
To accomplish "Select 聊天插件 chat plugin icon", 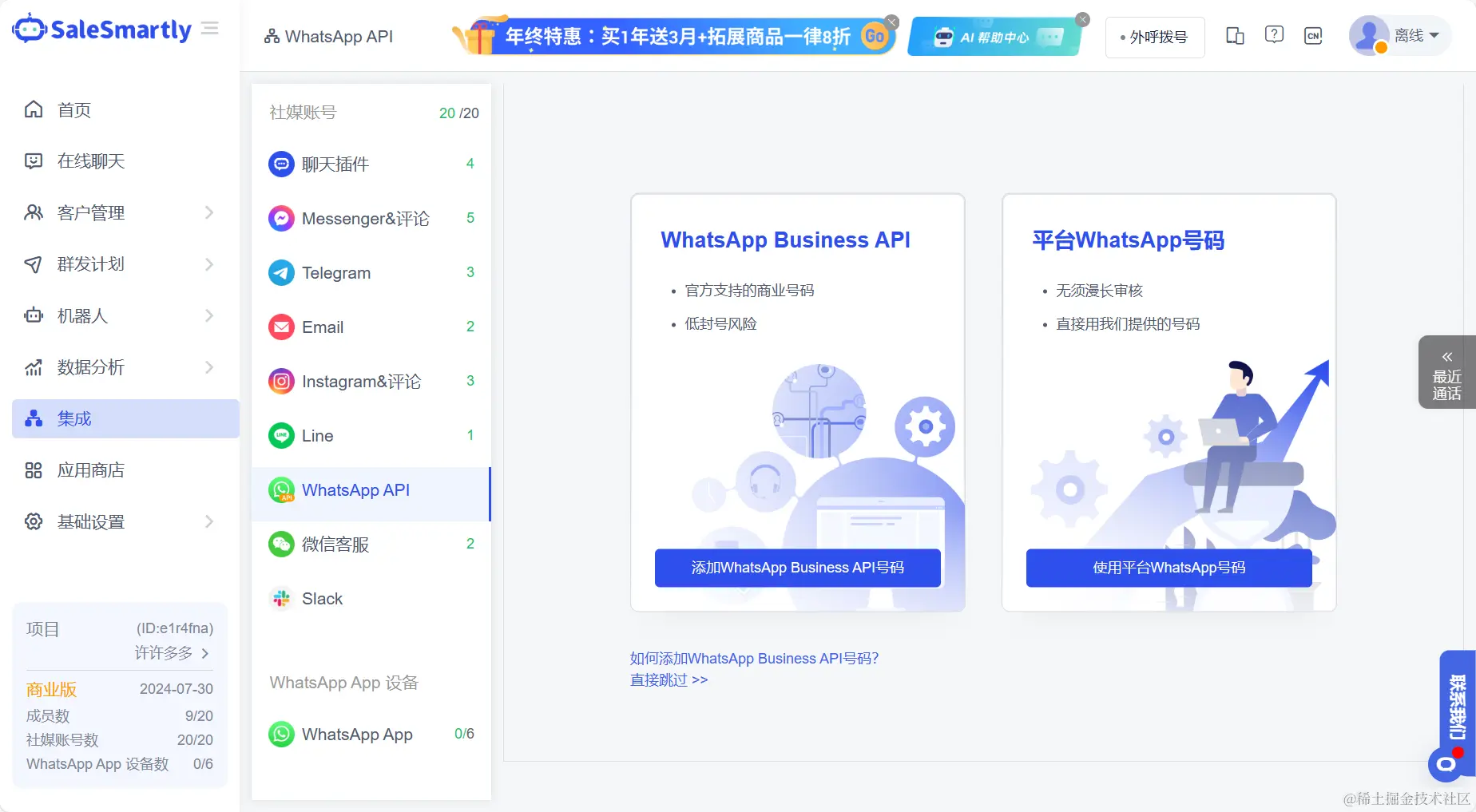I will tap(281, 164).
